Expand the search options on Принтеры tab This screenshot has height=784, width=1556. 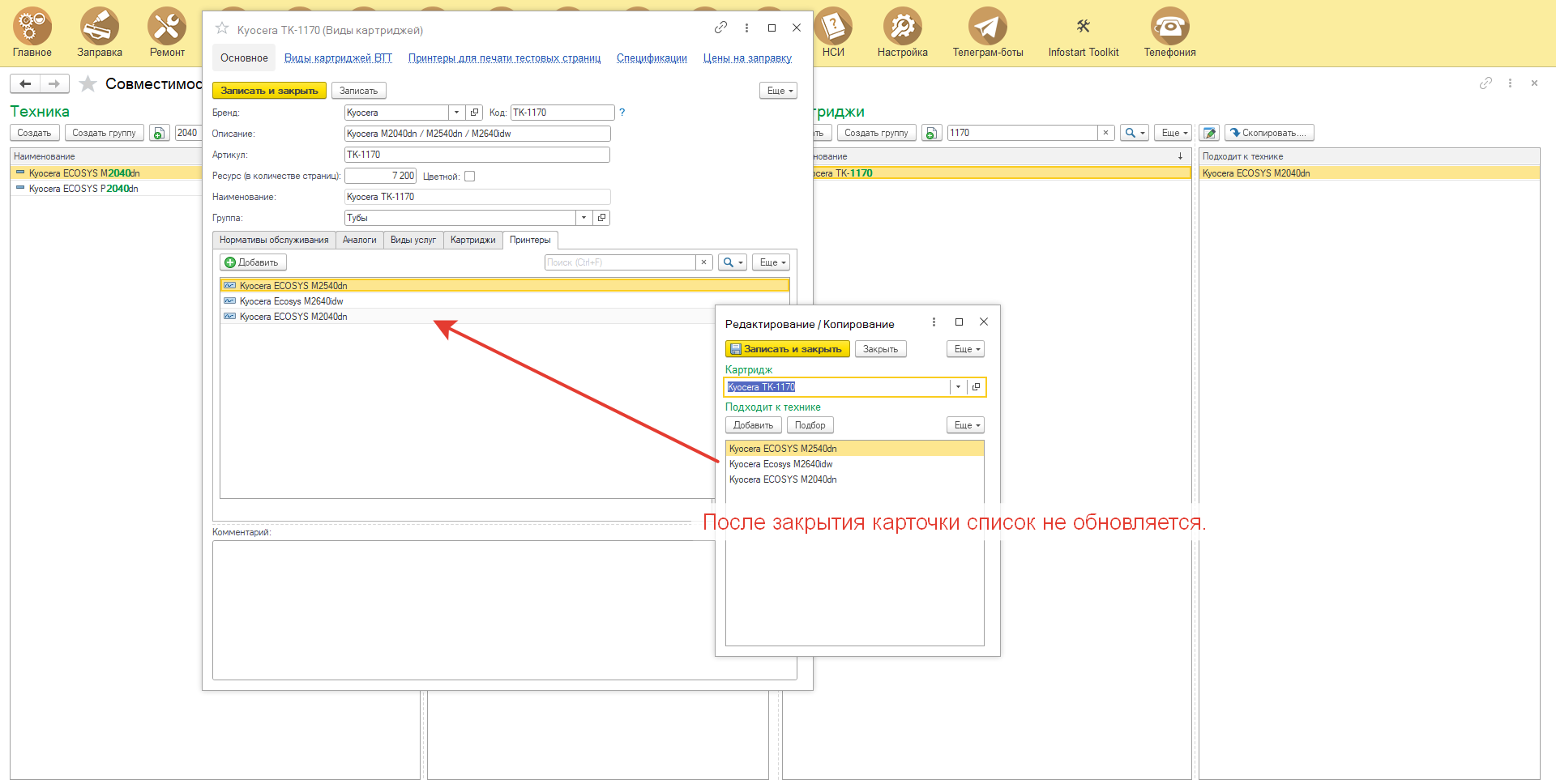tap(733, 262)
